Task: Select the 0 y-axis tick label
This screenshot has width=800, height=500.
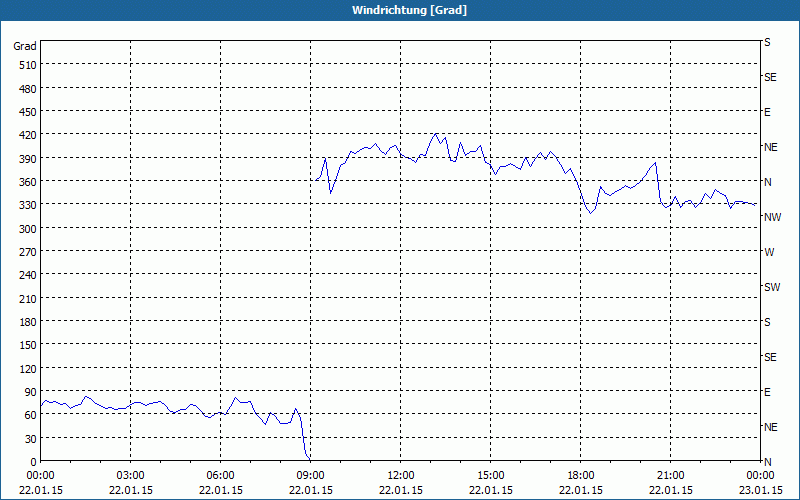Action: tap(34, 462)
